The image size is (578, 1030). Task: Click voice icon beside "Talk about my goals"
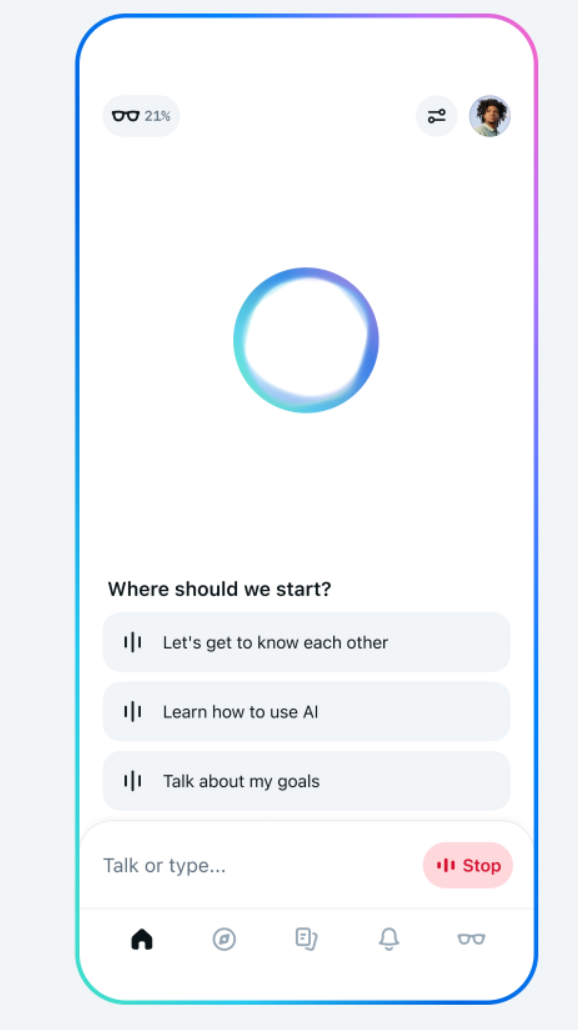(x=133, y=781)
